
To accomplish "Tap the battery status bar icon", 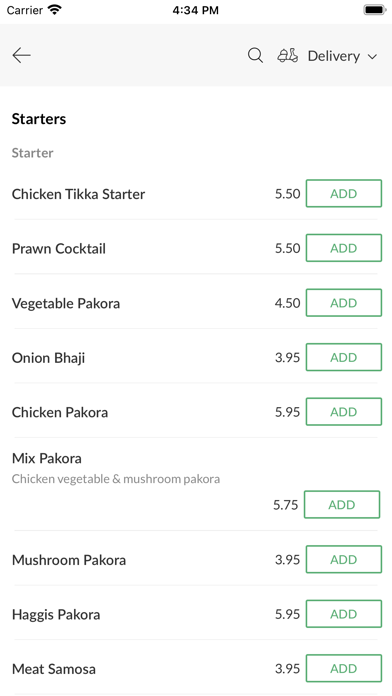I will coord(375,10).
